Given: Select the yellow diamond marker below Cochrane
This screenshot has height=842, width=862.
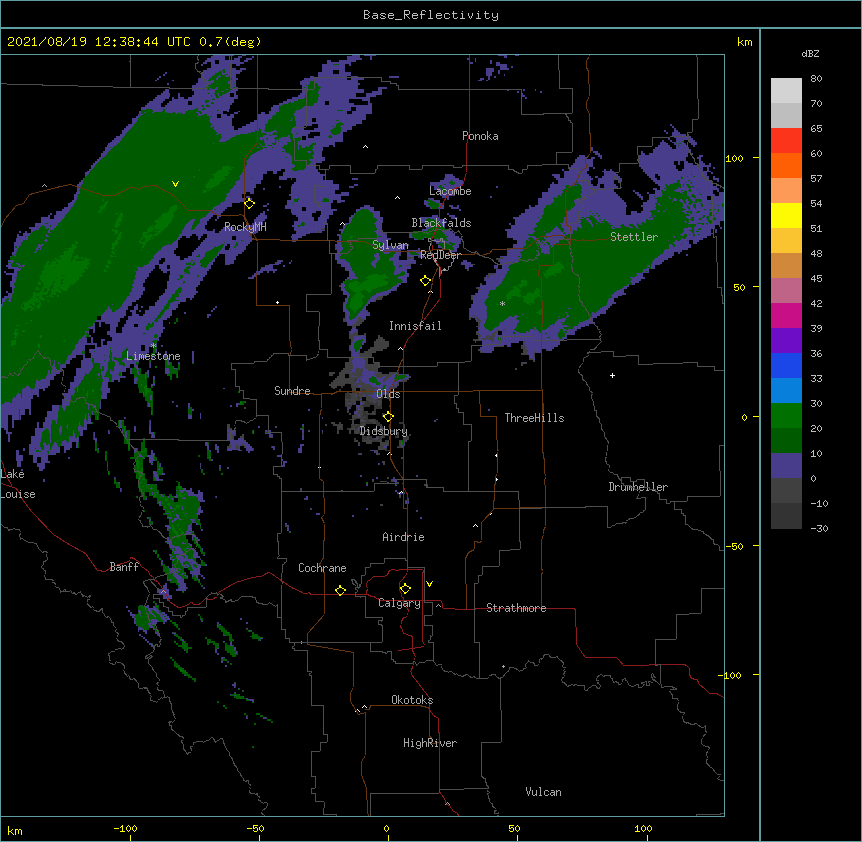Looking at the screenshot, I should pos(340,590).
